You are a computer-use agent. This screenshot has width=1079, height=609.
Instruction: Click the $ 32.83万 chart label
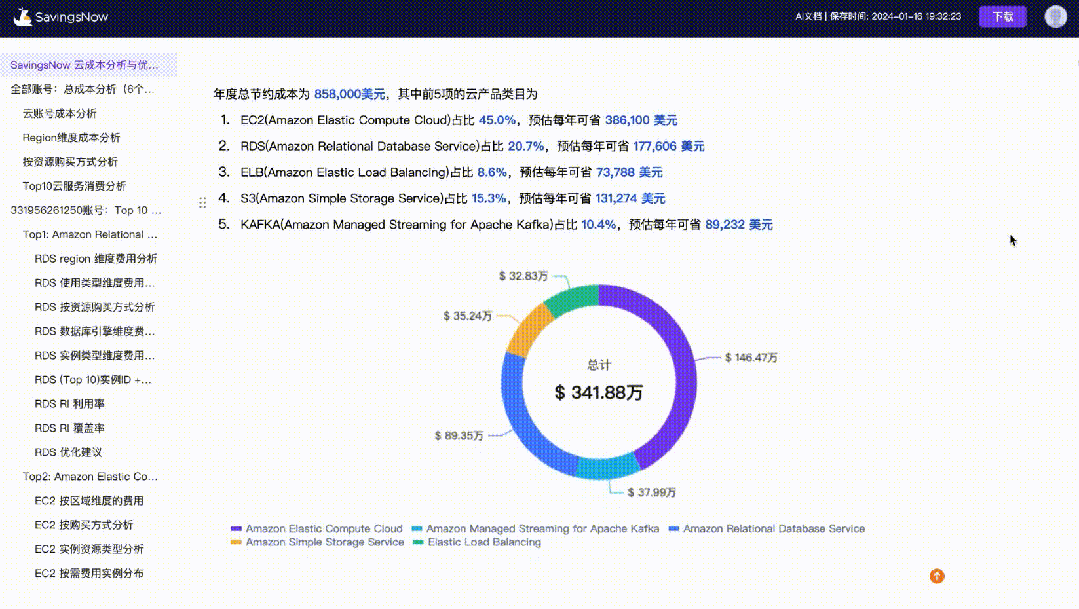[x=523, y=276]
